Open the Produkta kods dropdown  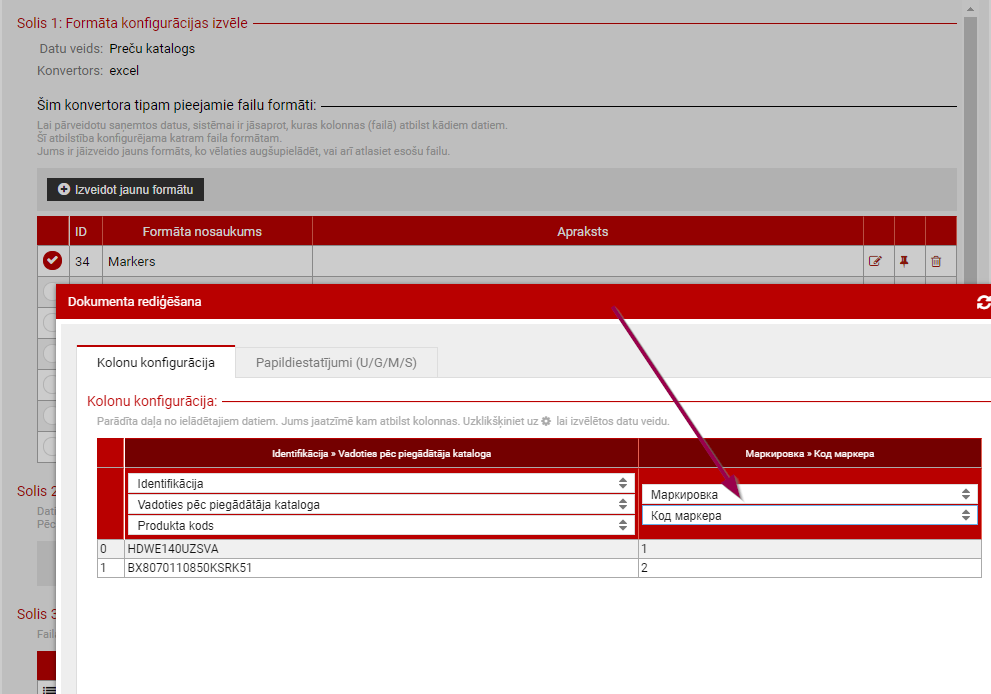pyautogui.click(x=381, y=526)
